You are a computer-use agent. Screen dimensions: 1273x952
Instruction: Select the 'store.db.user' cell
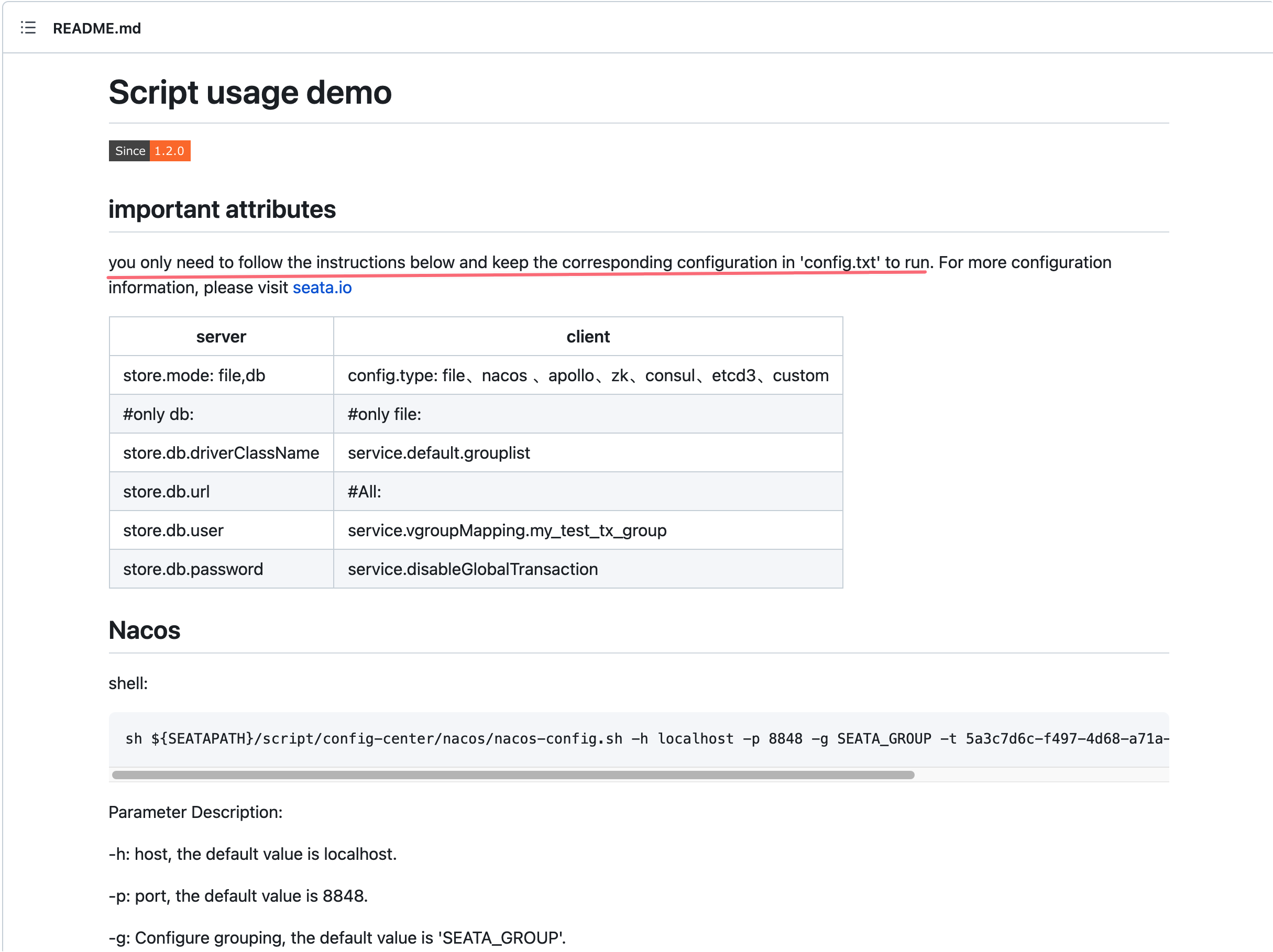point(222,530)
